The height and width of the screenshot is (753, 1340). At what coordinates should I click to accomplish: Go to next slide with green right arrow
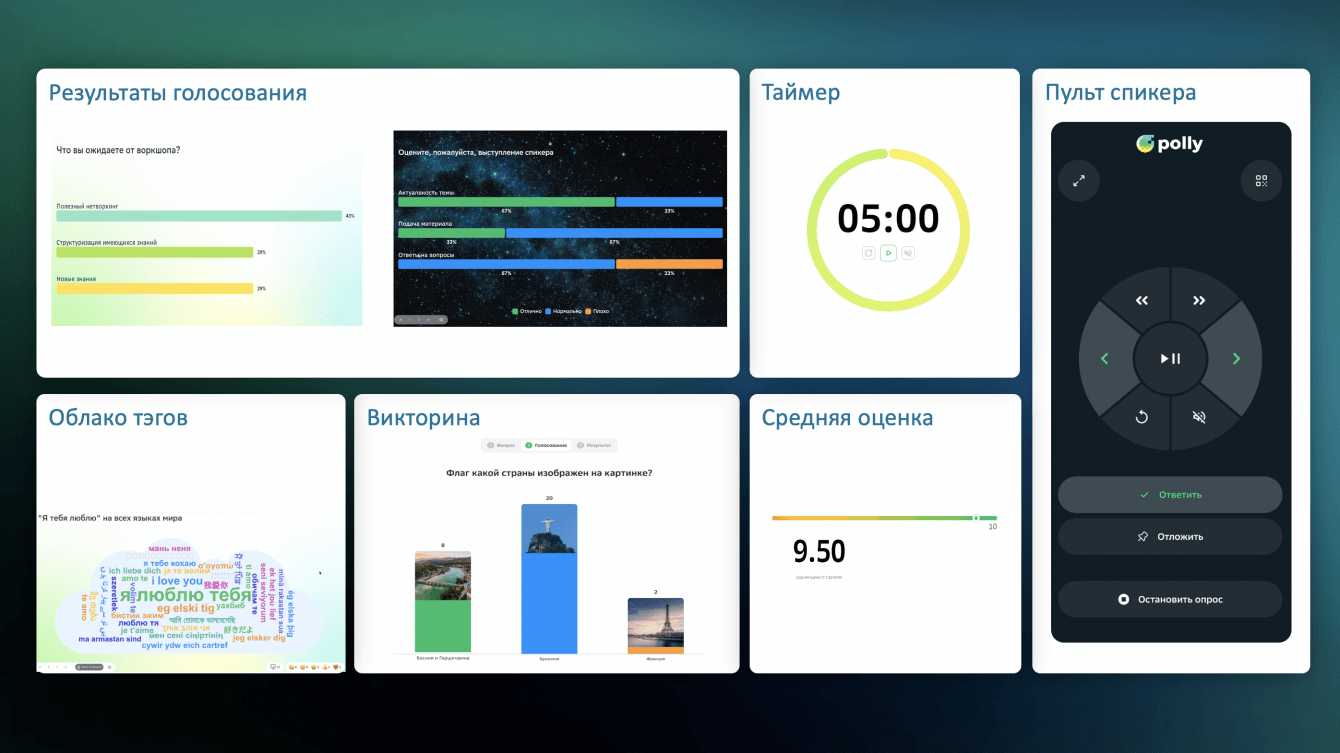click(x=1237, y=358)
